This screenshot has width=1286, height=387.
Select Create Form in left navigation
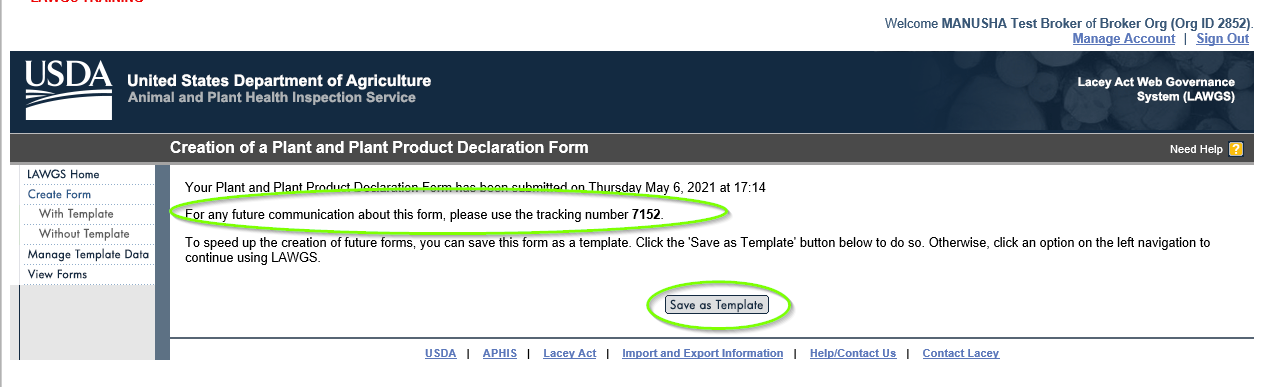(59, 194)
